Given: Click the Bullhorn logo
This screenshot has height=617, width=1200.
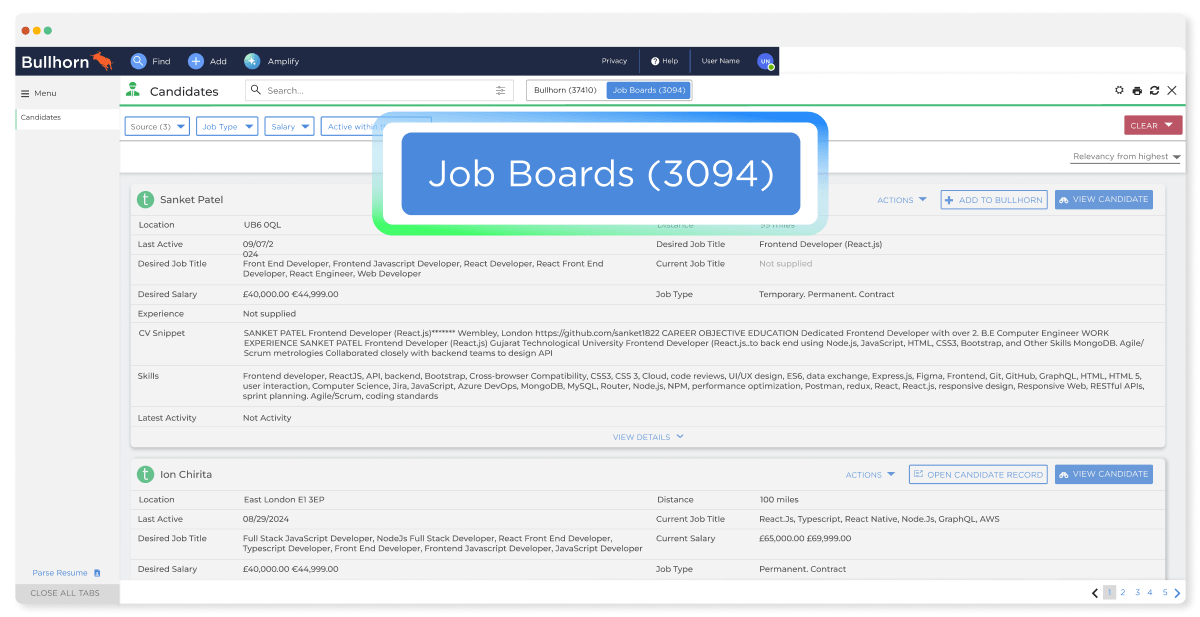Looking at the screenshot, I should click(67, 61).
